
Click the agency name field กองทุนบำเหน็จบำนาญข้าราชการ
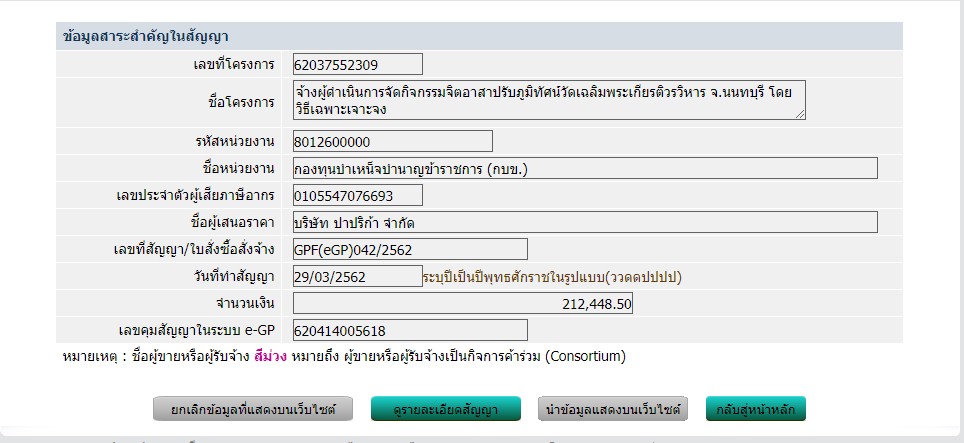click(584, 168)
